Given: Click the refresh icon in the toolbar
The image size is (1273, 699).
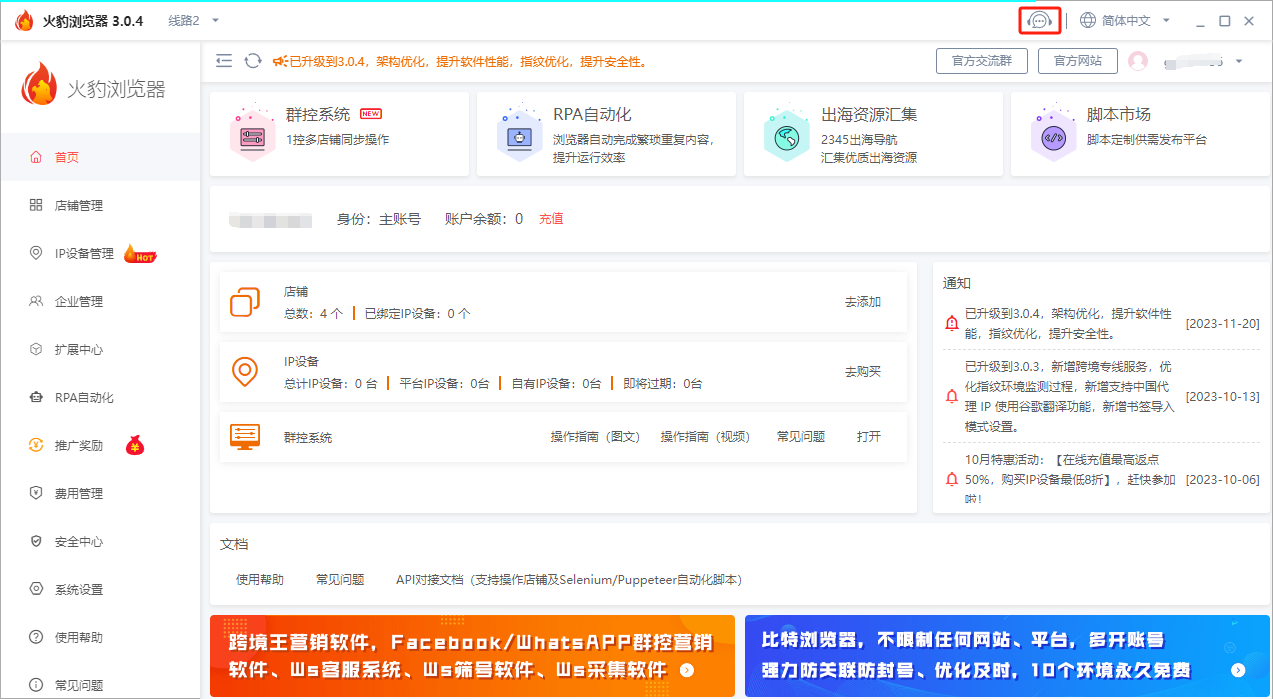Looking at the screenshot, I should click(x=253, y=61).
